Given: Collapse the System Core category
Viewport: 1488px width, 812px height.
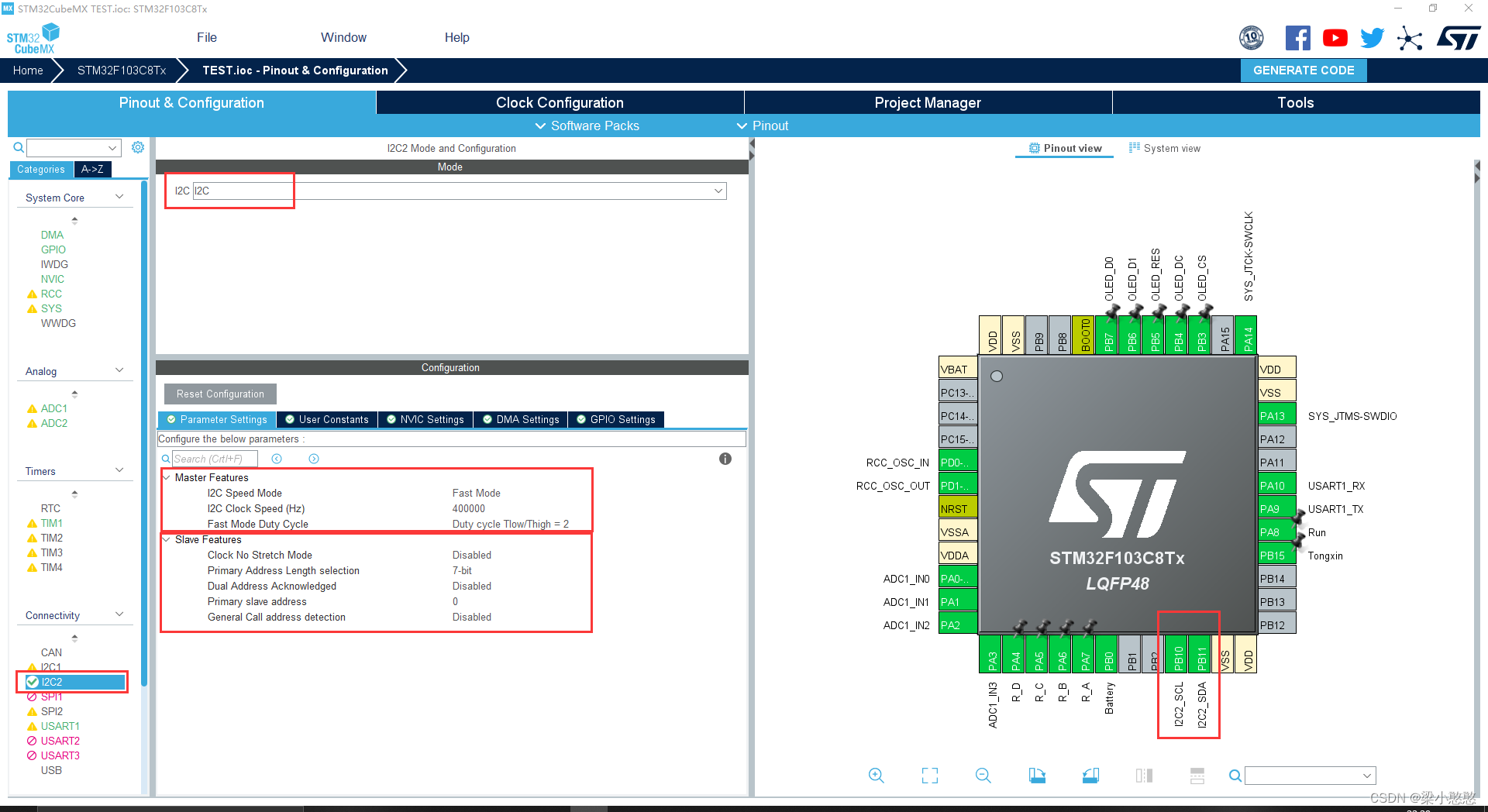Looking at the screenshot, I should [119, 197].
